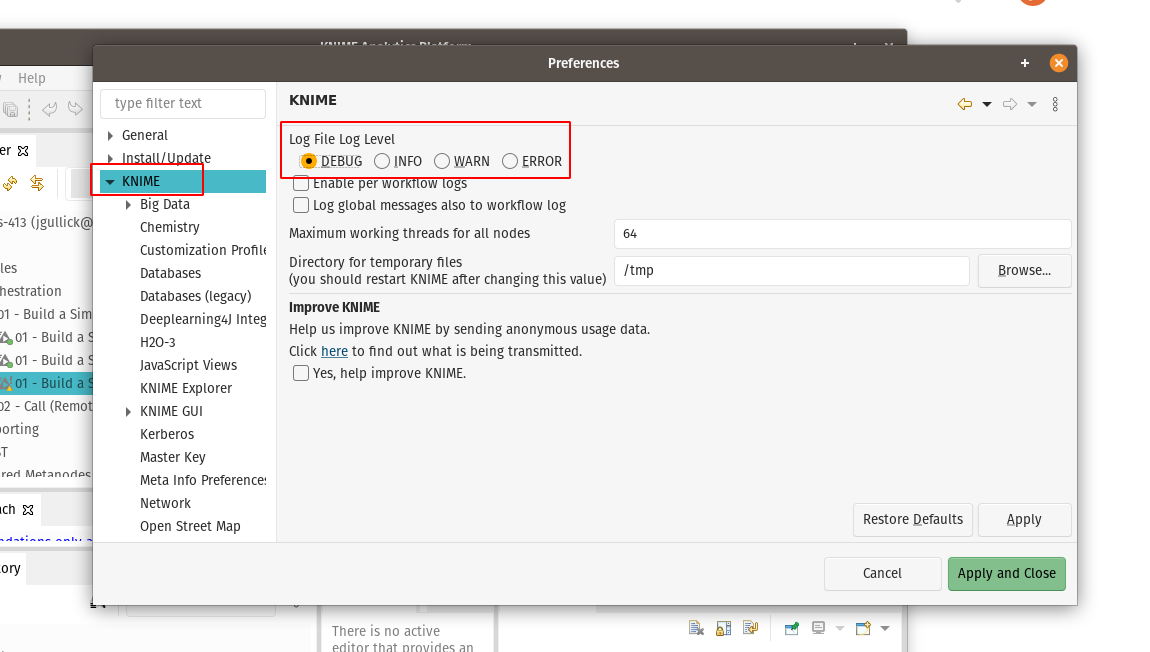Expand the Big Data tree node
This screenshot has width=1150, height=652.
pyautogui.click(x=128, y=205)
